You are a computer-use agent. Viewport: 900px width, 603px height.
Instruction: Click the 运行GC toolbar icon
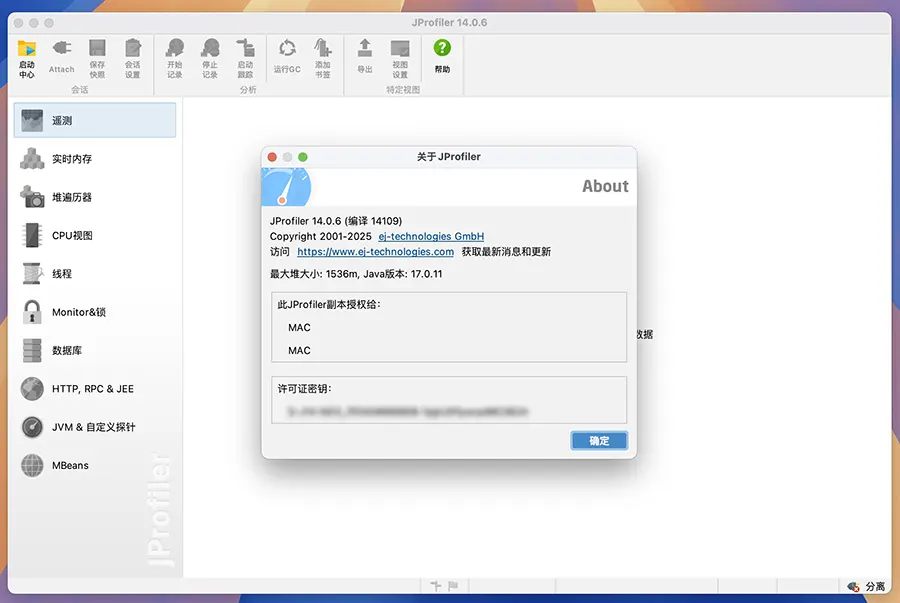(x=287, y=50)
